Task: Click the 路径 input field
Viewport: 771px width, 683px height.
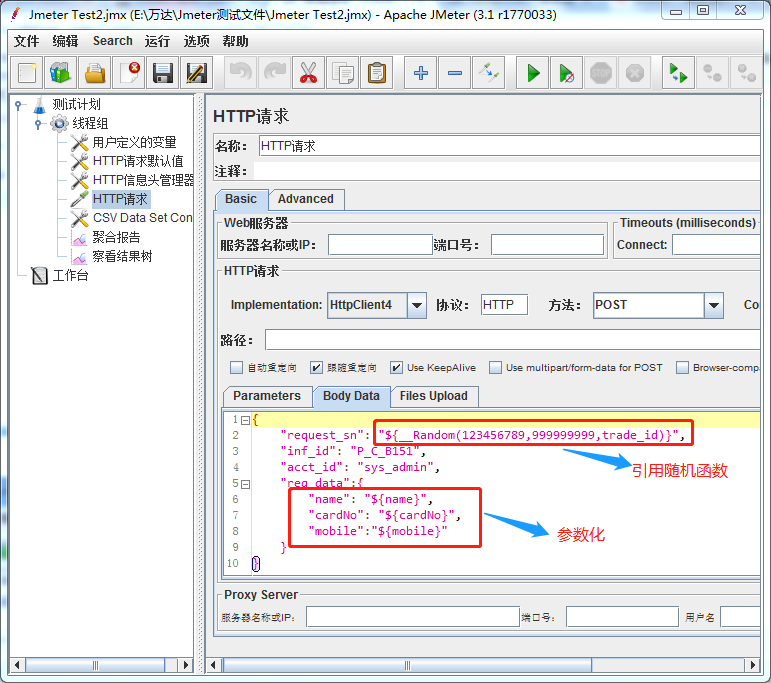Action: 512,340
